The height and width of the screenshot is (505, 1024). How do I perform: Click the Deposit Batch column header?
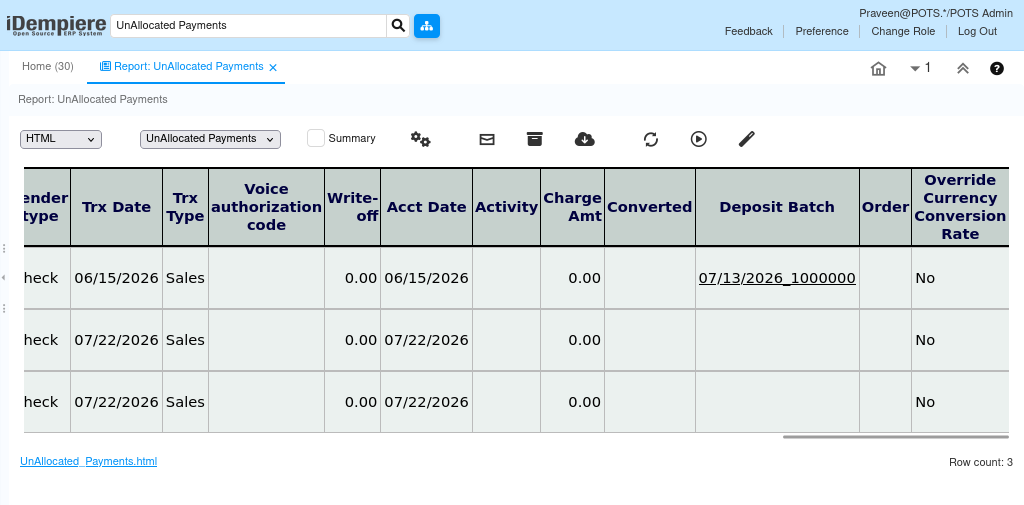pyautogui.click(x=777, y=207)
